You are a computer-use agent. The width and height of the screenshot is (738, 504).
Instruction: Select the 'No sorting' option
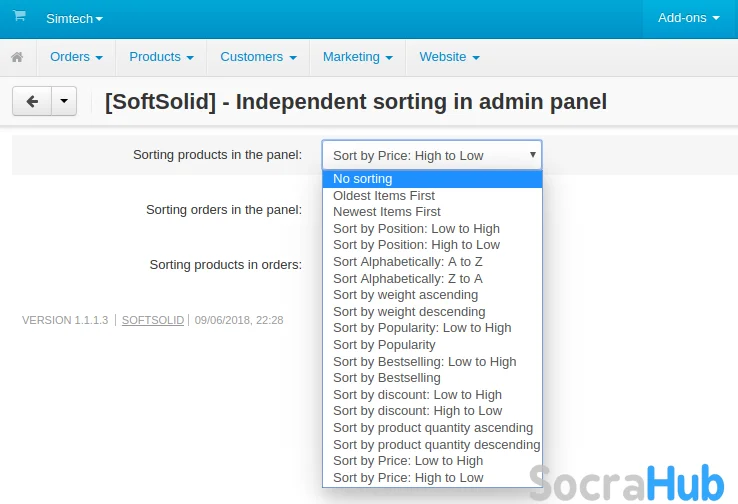(x=362, y=179)
